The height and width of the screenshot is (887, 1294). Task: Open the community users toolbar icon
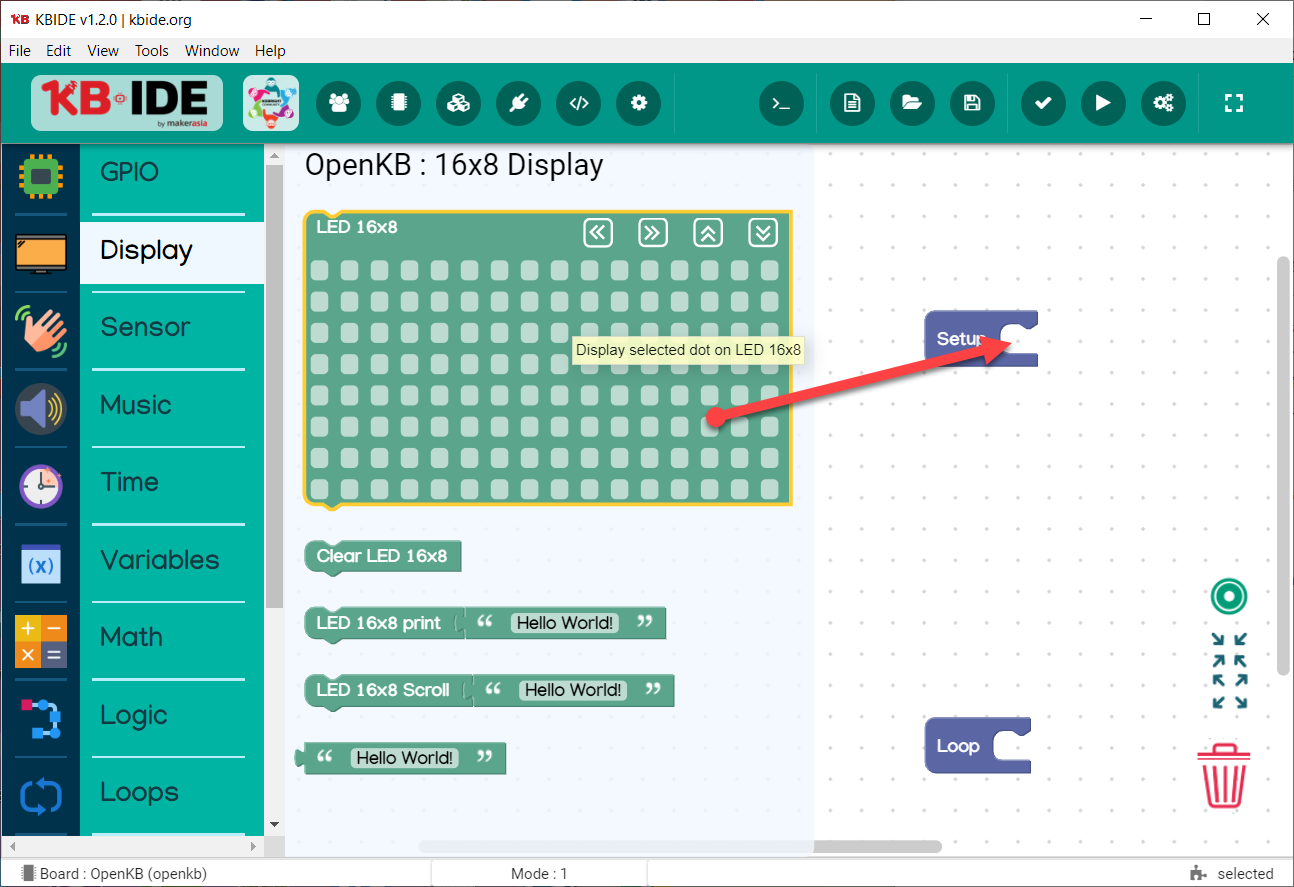(x=339, y=103)
